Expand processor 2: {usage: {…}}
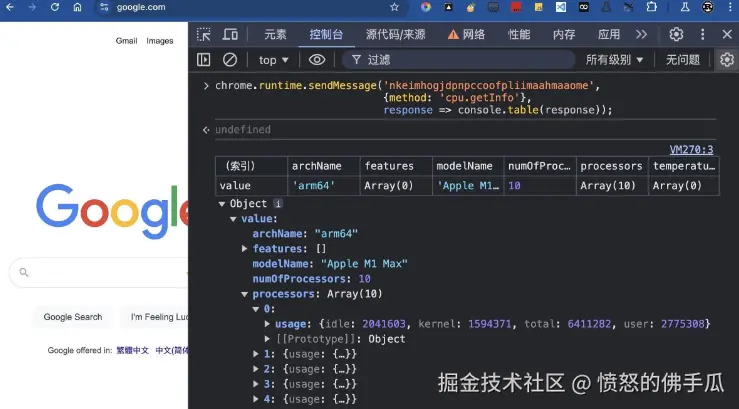Screen dimensions: 739x409 (255, 369)
